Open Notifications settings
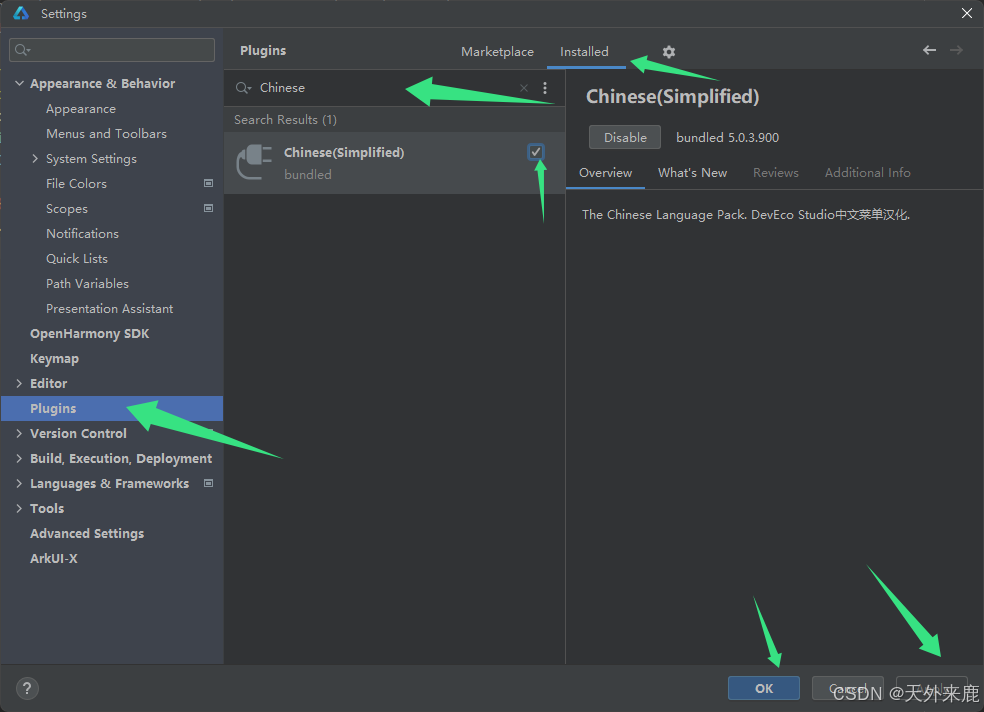The width and height of the screenshot is (984, 712). click(x=82, y=233)
